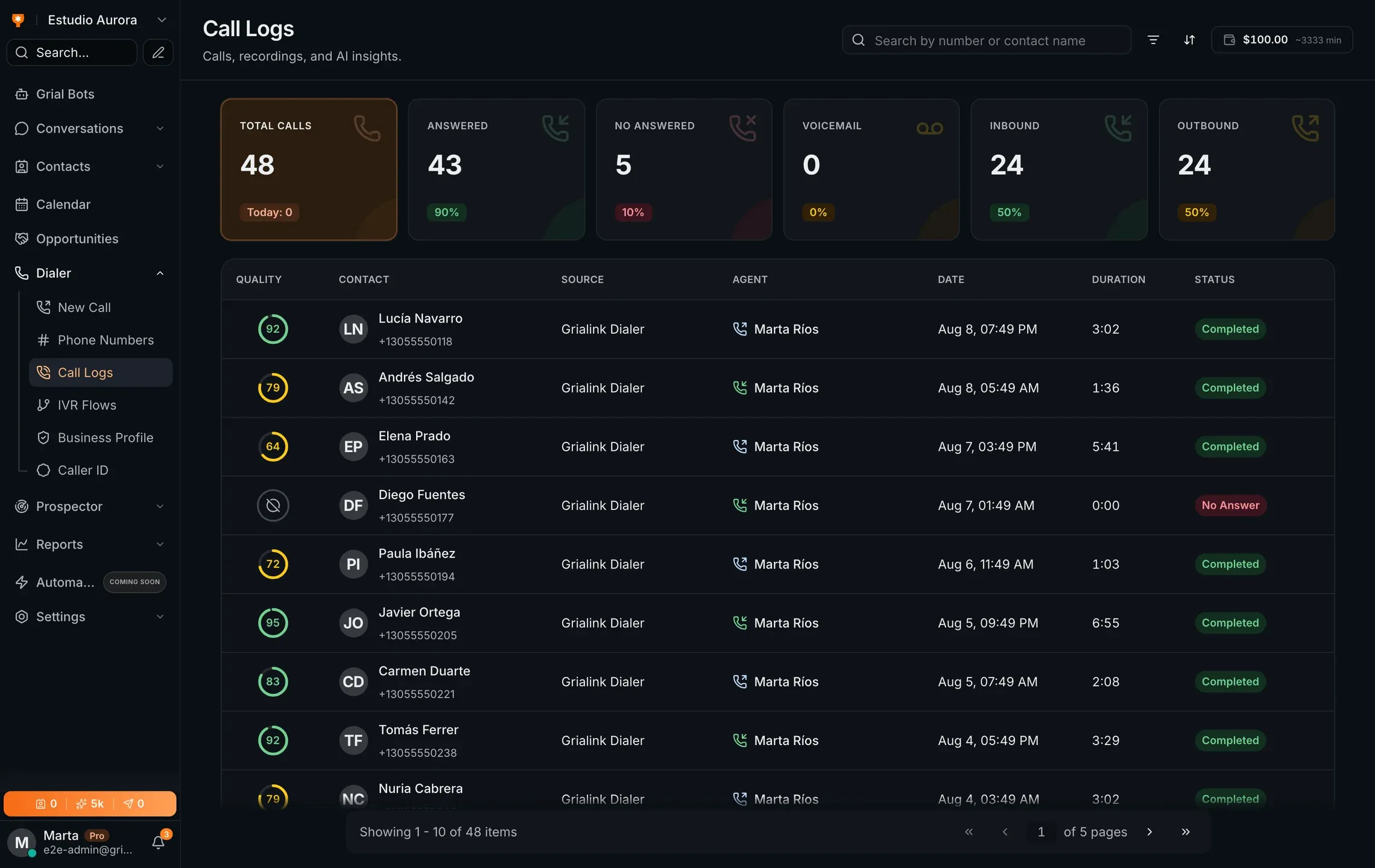Click the Estudio Aurora workspace logo icon
The height and width of the screenshot is (868, 1375).
(18, 20)
